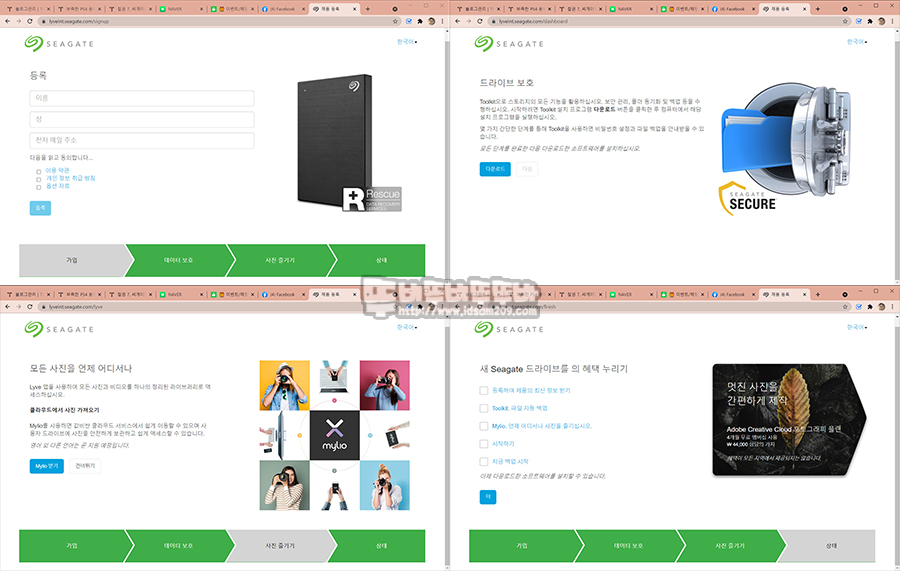The image size is (900, 571).
Task: Reload the lyve page window
Action: (x=30, y=306)
